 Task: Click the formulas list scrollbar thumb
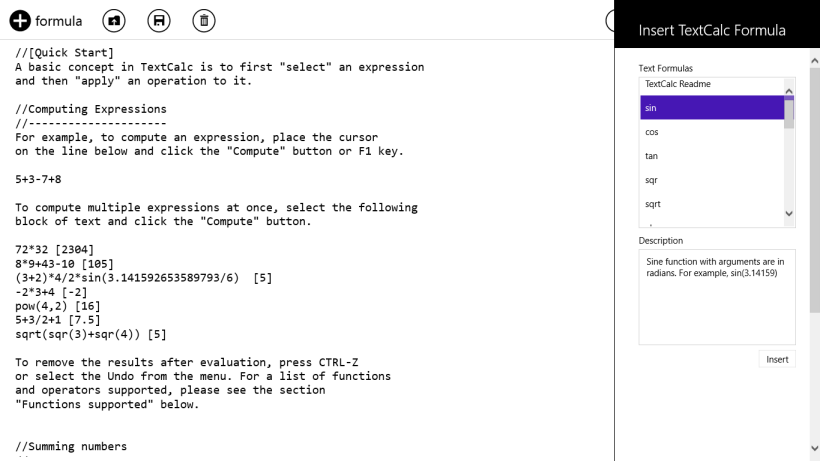point(789,112)
